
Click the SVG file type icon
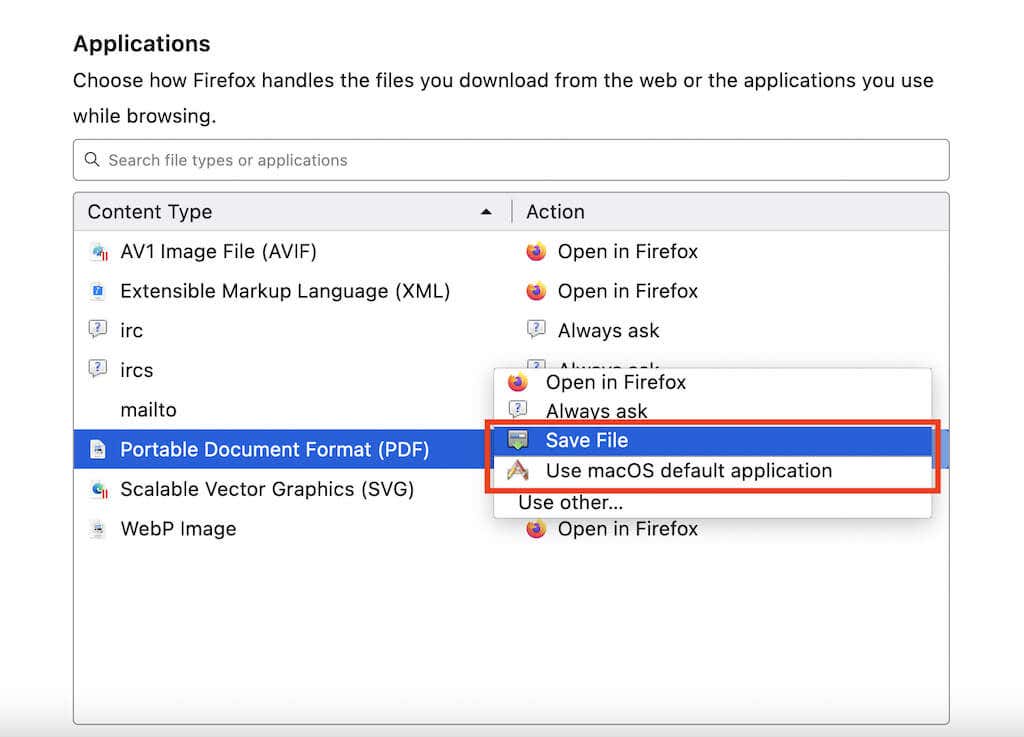(x=98, y=490)
